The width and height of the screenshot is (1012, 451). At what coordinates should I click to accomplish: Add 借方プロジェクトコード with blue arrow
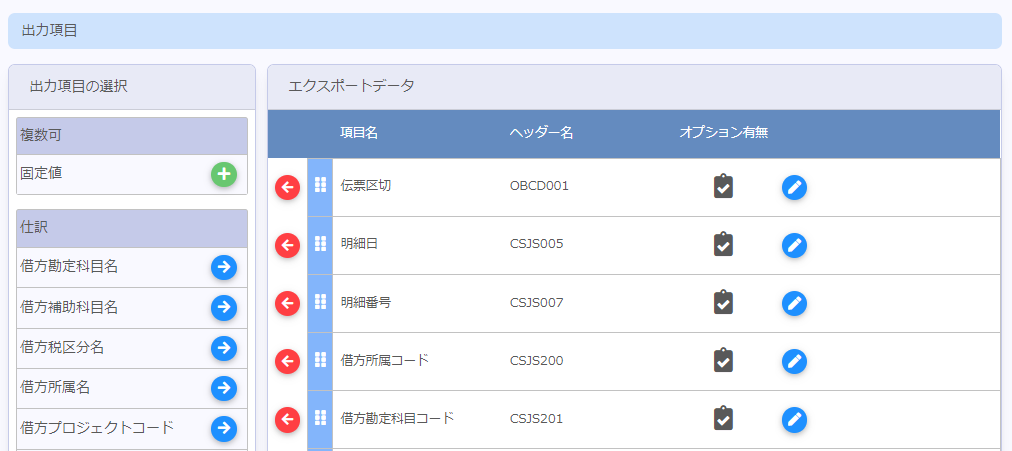[224, 428]
